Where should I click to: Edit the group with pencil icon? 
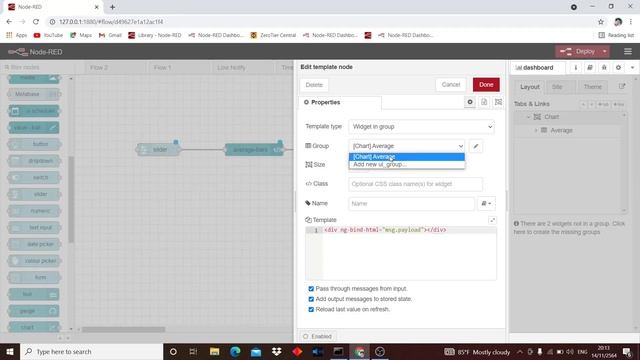[476, 146]
